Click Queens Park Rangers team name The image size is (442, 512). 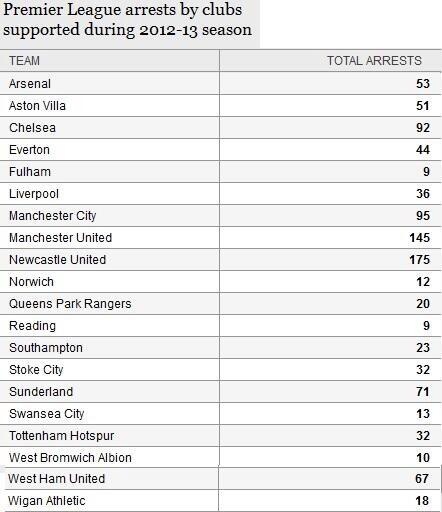click(x=70, y=304)
